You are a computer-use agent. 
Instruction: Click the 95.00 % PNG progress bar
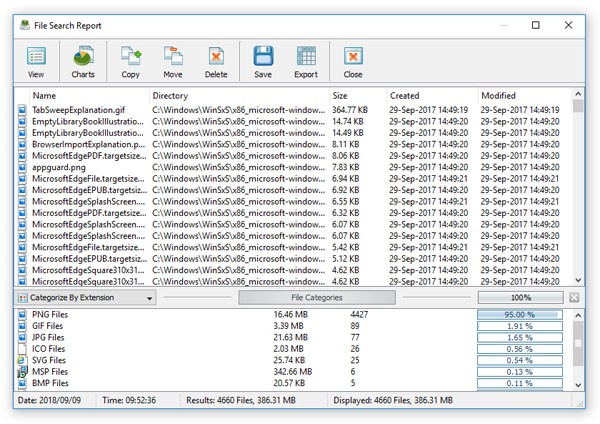point(519,315)
